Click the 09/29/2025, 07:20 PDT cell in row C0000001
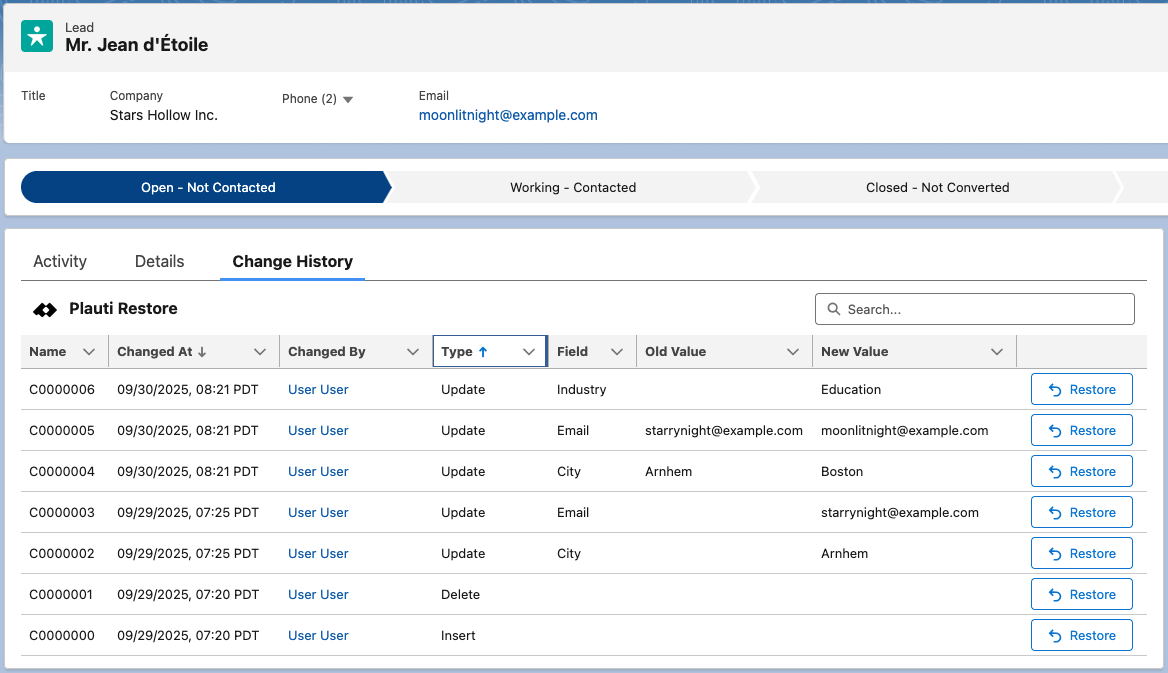Viewport: 1168px width, 673px height. (x=188, y=595)
